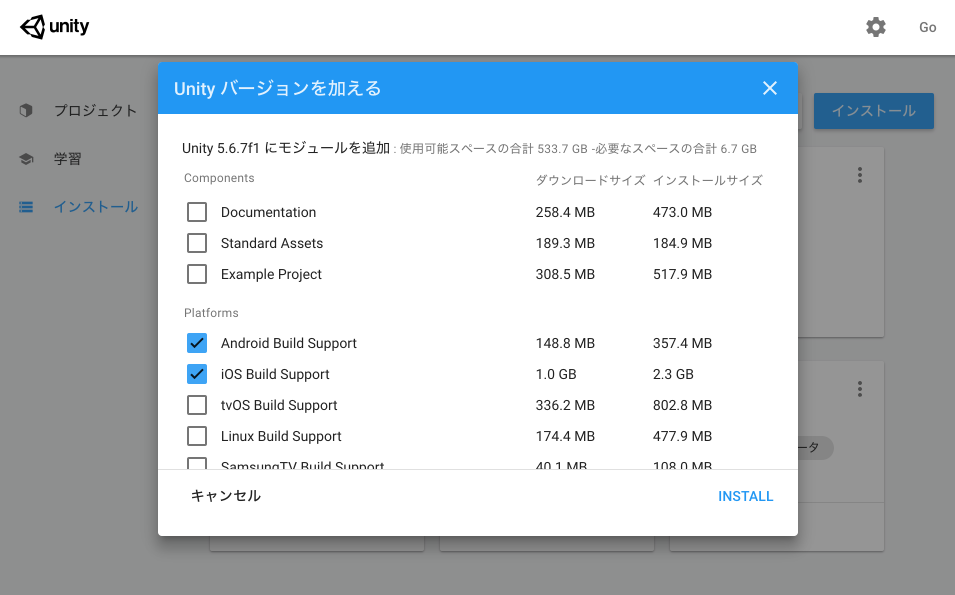
Task: Uncheck Android Build Support
Action: point(197,343)
